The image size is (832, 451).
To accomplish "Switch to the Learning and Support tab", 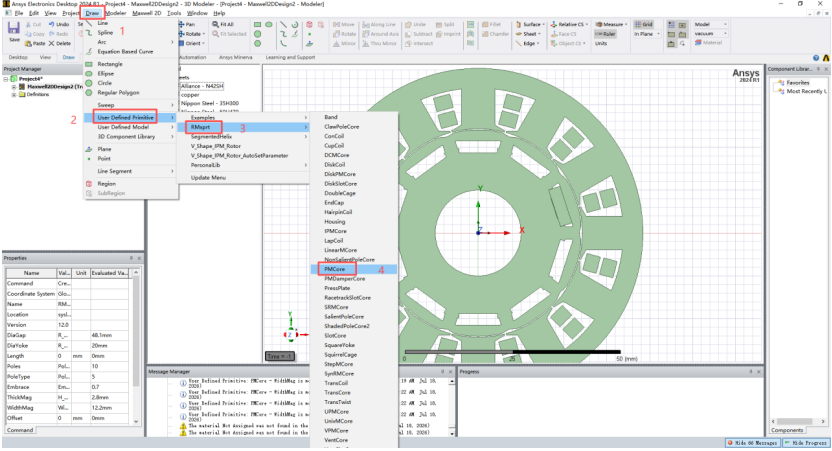I will (290, 57).
